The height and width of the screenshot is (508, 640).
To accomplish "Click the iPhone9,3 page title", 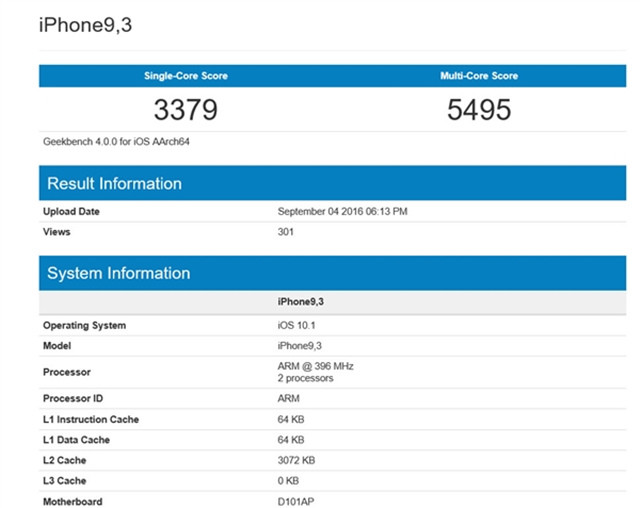I will (x=85, y=24).
